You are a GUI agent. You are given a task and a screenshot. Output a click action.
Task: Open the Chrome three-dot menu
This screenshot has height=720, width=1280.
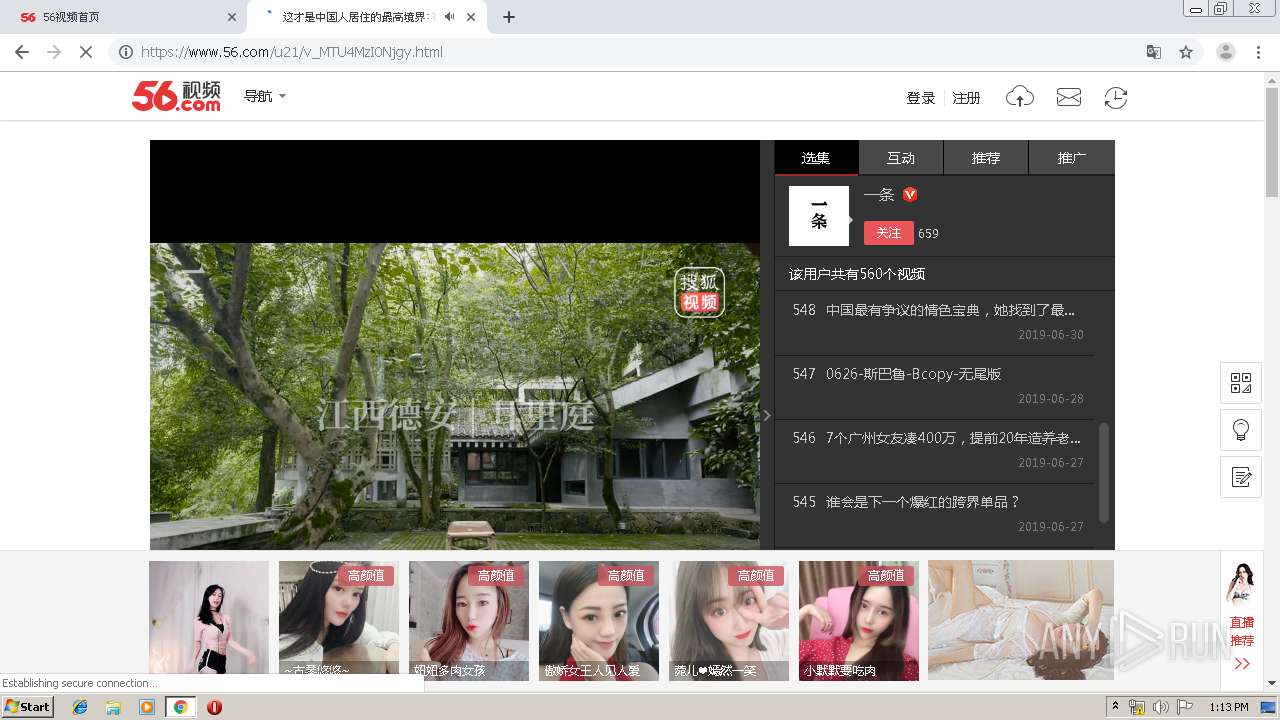[x=1259, y=52]
